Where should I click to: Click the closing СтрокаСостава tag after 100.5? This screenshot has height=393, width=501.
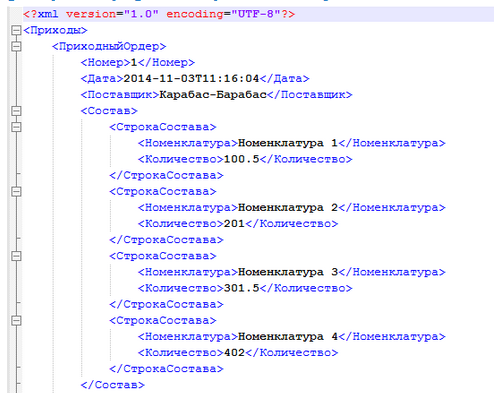[x=166, y=175]
